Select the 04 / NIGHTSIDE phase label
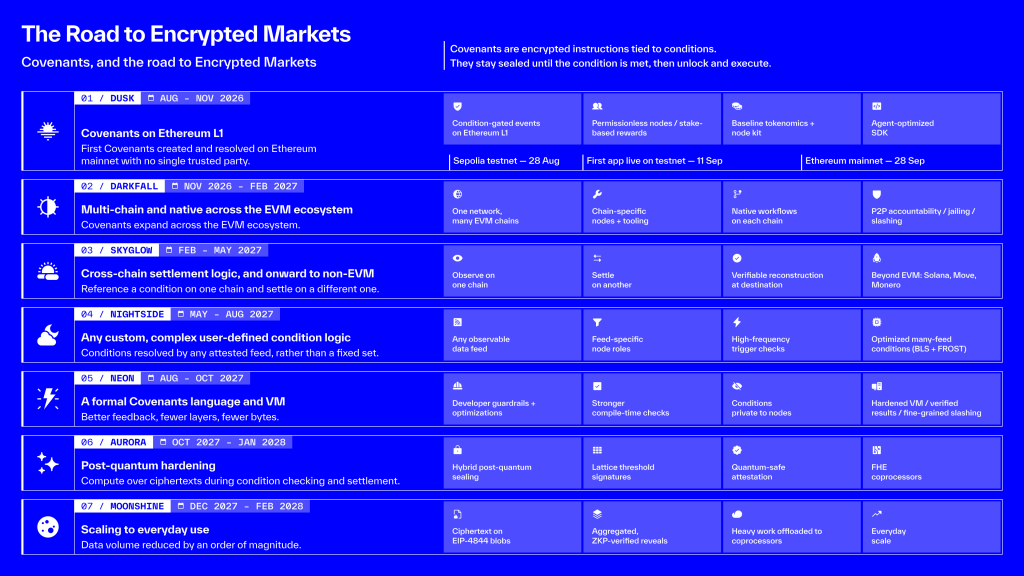This screenshot has height=576, width=1024. [123, 314]
